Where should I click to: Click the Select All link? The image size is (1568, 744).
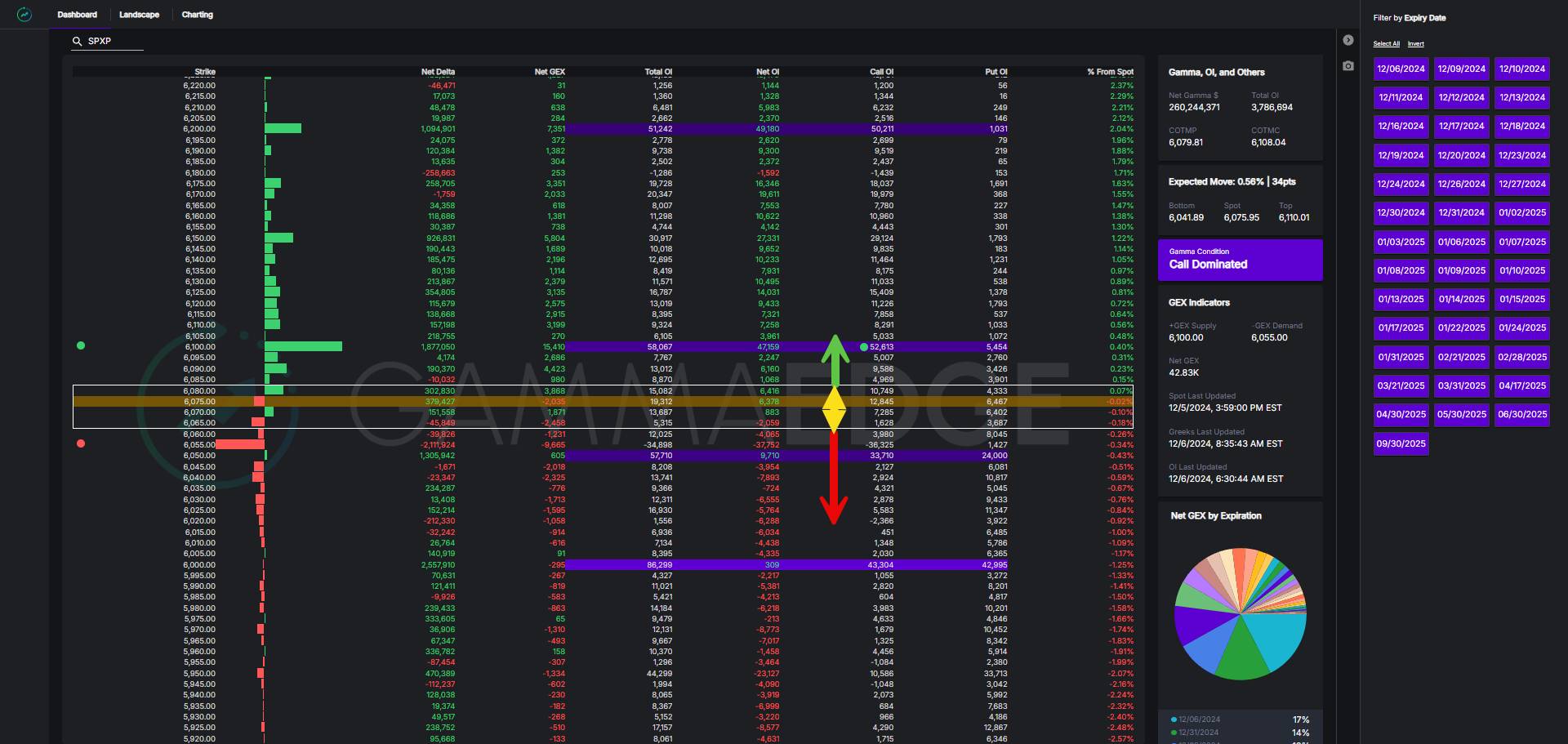[1386, 44]
